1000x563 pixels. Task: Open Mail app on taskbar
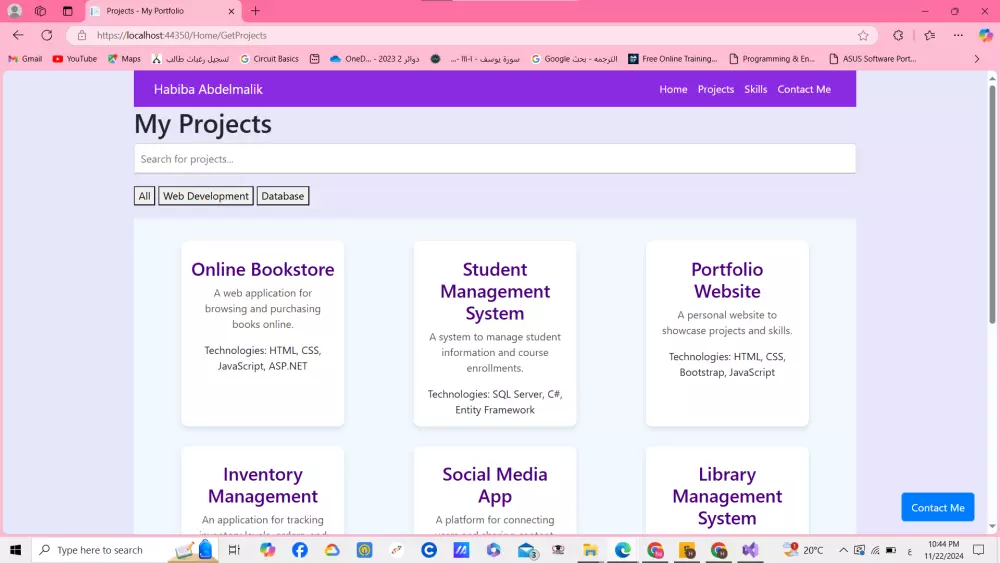tap(527, 550)
